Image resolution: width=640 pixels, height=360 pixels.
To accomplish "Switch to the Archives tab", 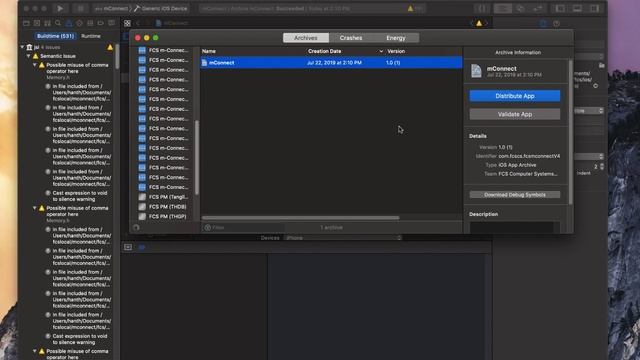I will point(306,38).
